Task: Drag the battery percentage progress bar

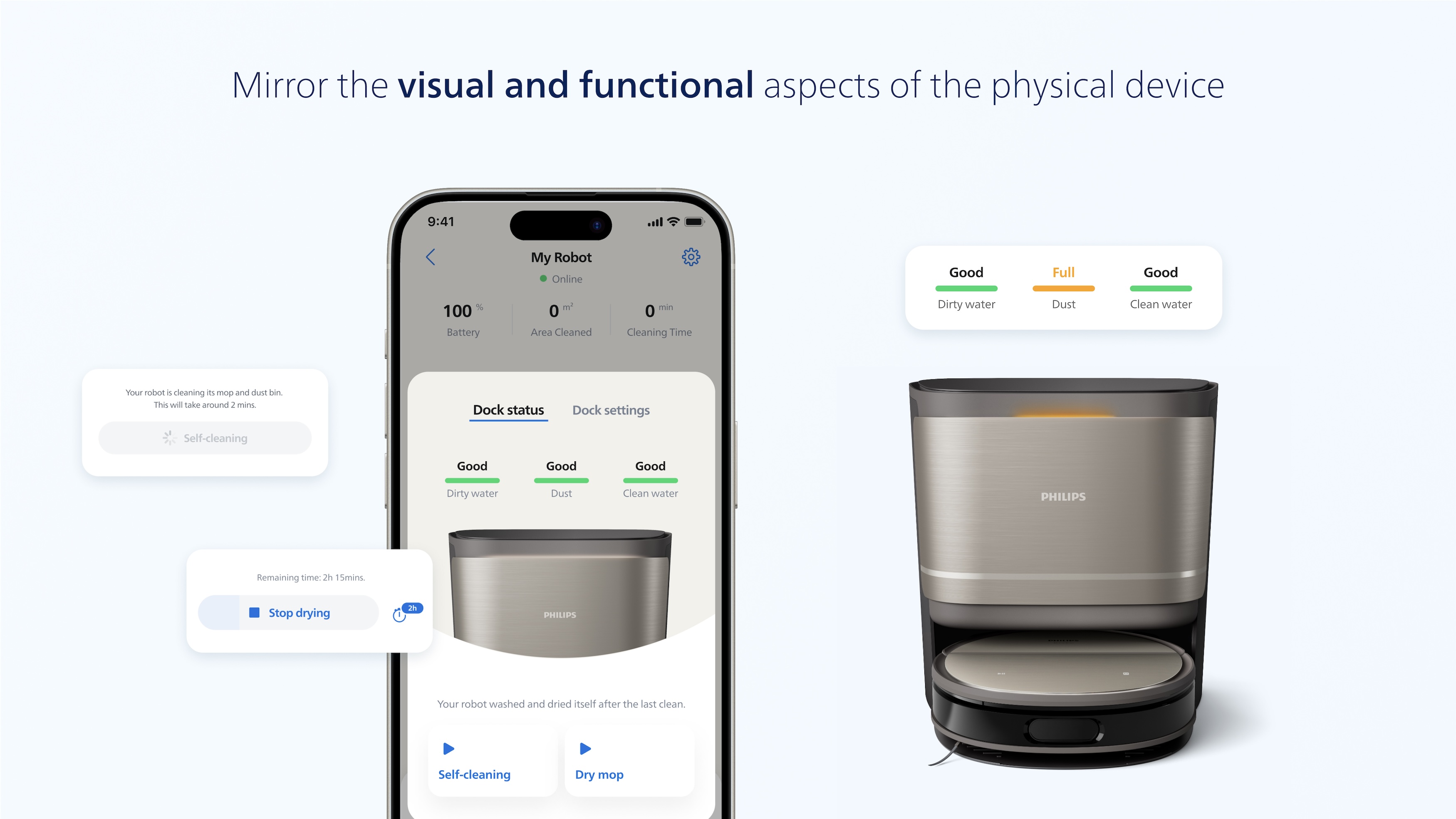Action: [x=463, y=318]
